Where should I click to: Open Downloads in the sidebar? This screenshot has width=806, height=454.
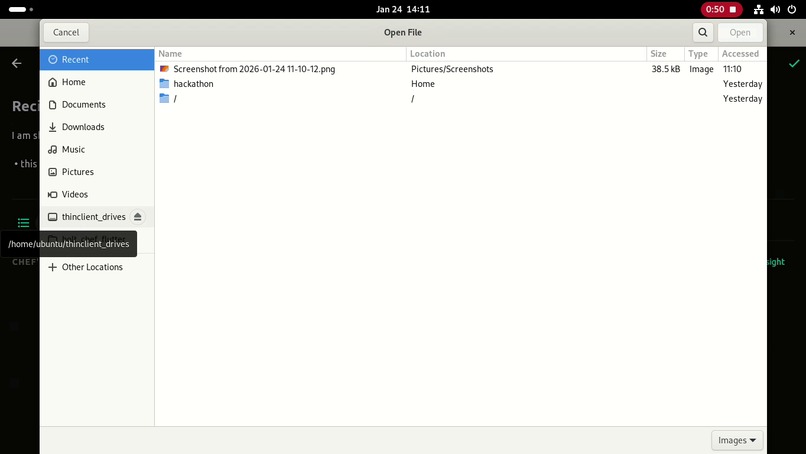point(97,127)
